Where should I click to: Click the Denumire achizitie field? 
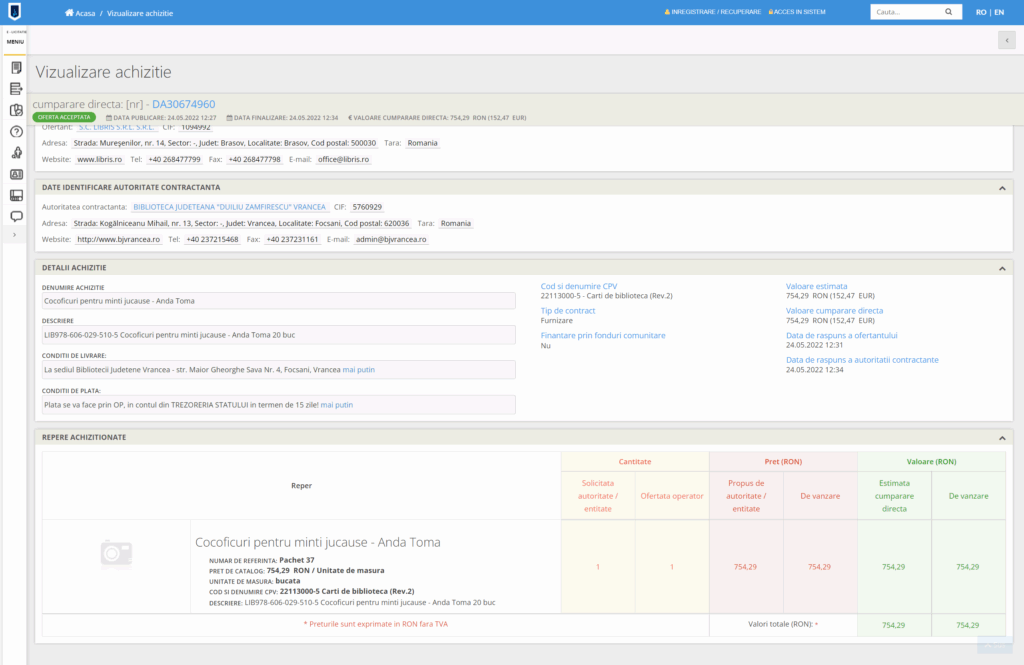(x=278, y=301)
